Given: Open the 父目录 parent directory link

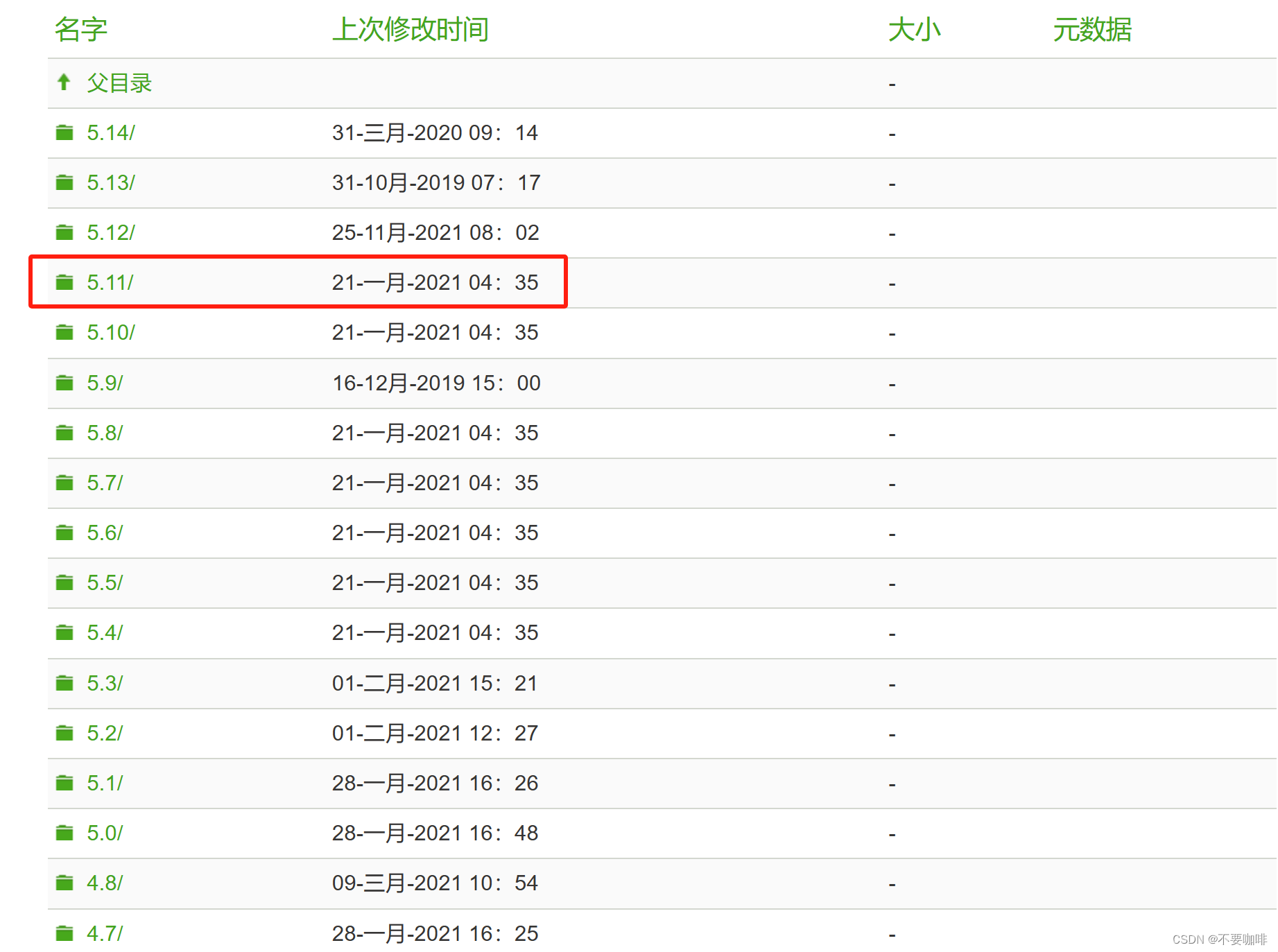Looking at the screenshot, I should click(x=119, y=83).
